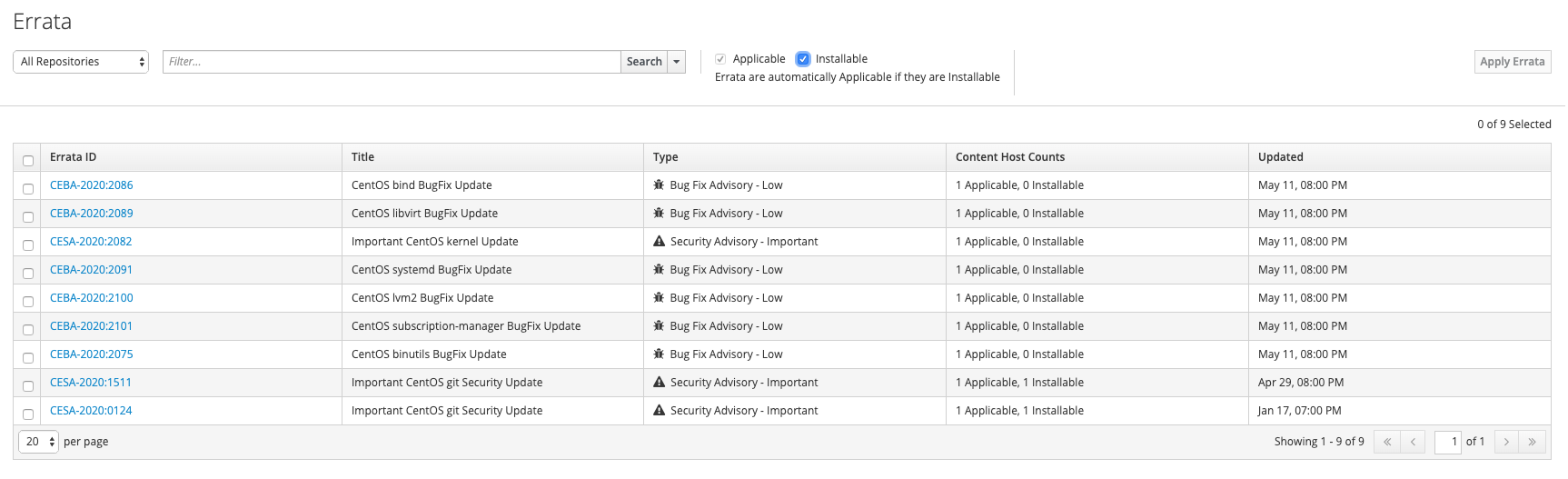Image resolution: width=1568 pixels, height=479 pixels.
Task: Sort by Errata ID column header
Action: coord(73,157)
